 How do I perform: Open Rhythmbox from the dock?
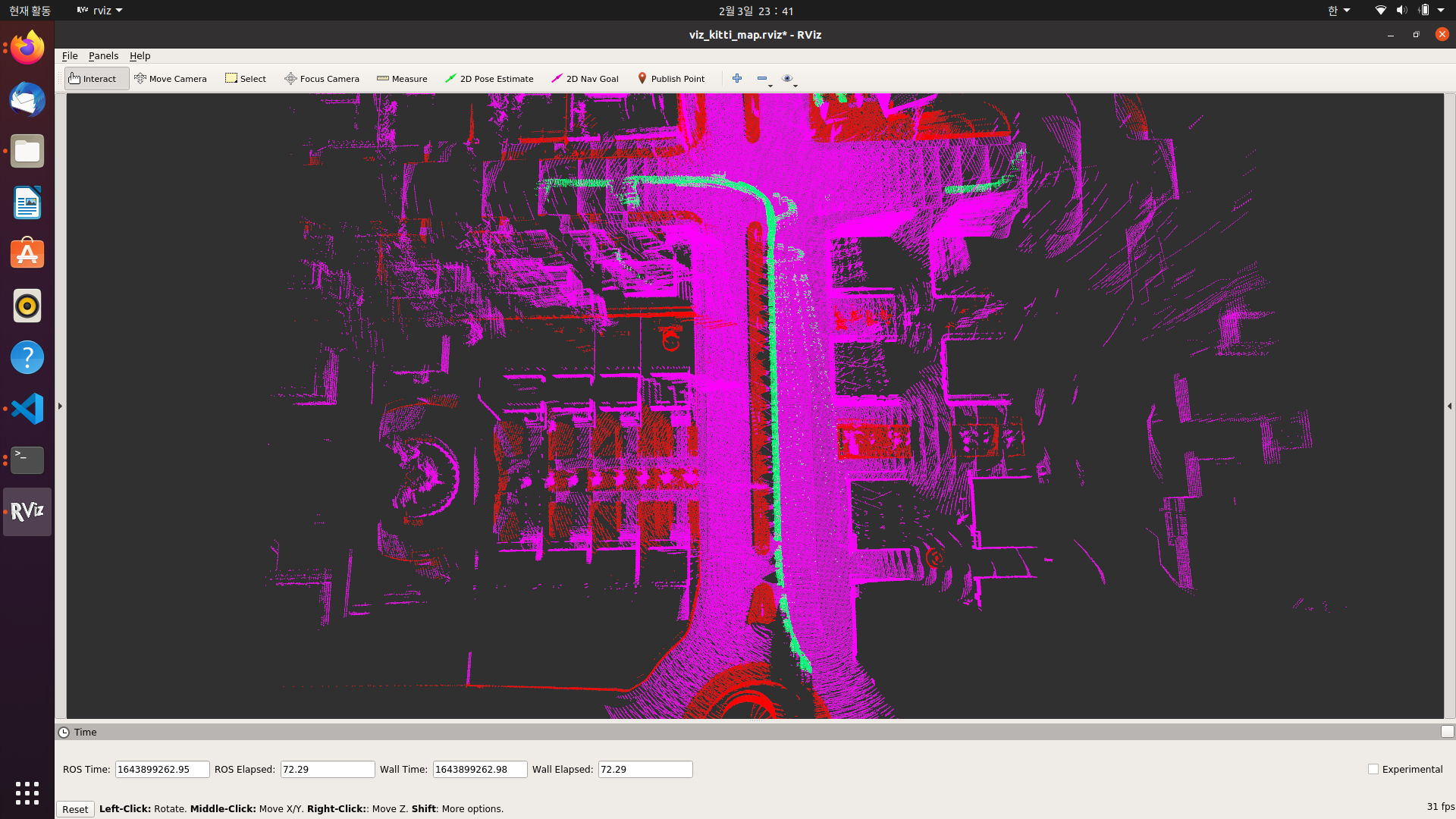coord(27,306)
